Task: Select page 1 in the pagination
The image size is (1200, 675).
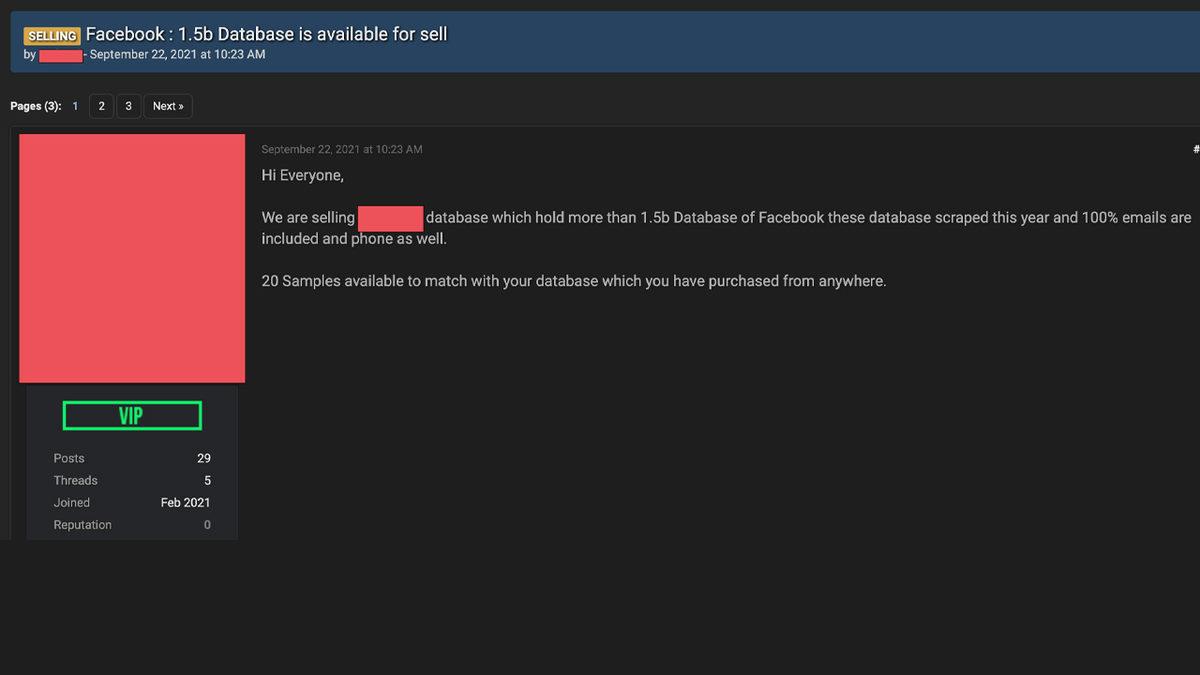Action: (x=74, y=105)
